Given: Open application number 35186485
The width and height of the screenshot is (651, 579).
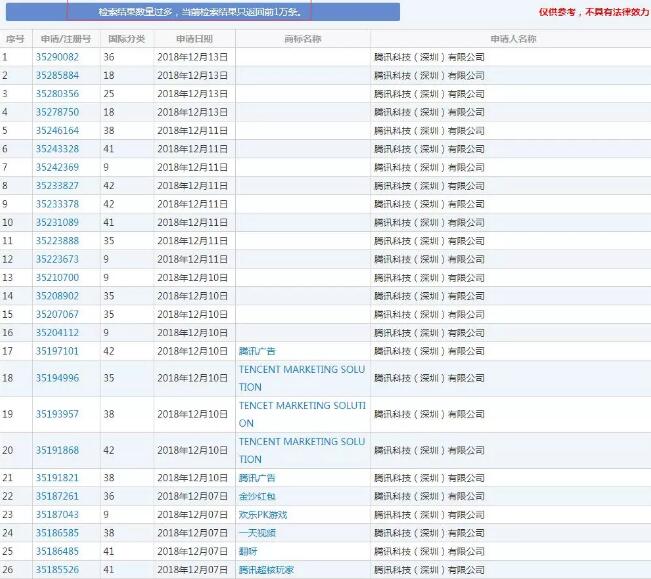Looking at the screenshot, I should pyautogui.click(x=57, y=551).
